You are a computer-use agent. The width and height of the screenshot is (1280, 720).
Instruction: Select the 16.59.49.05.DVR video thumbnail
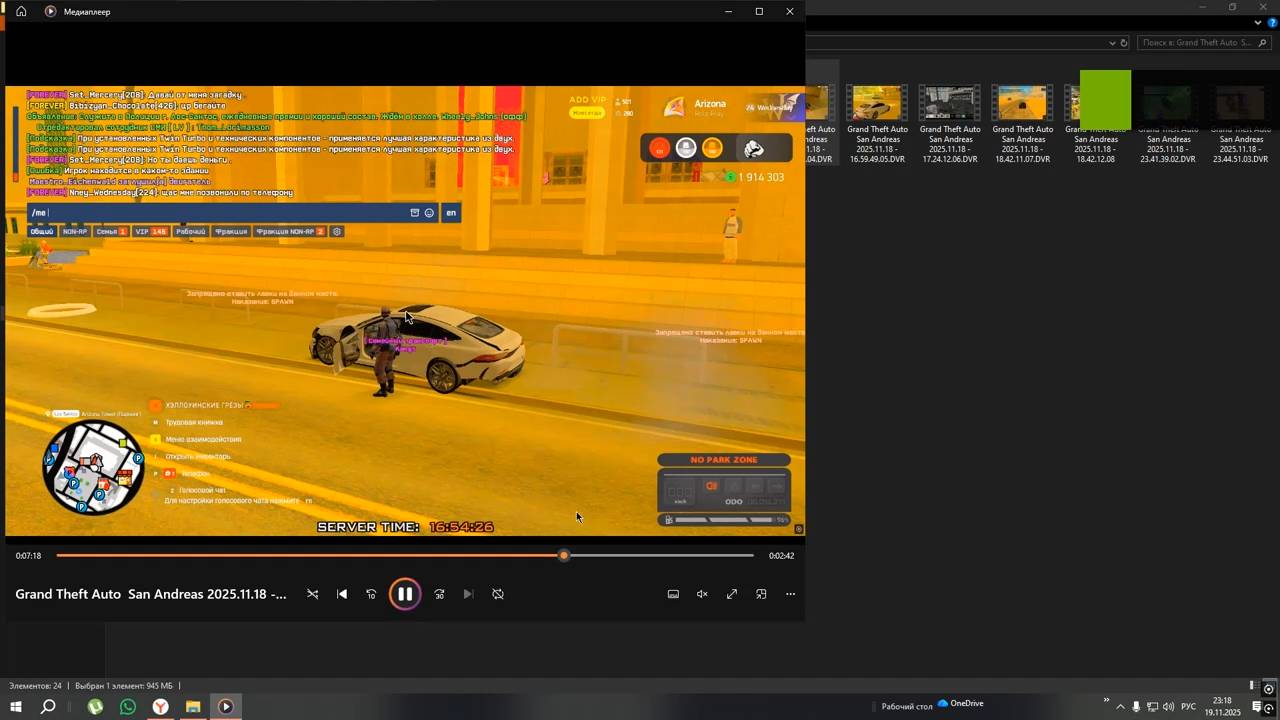(877, 104)
